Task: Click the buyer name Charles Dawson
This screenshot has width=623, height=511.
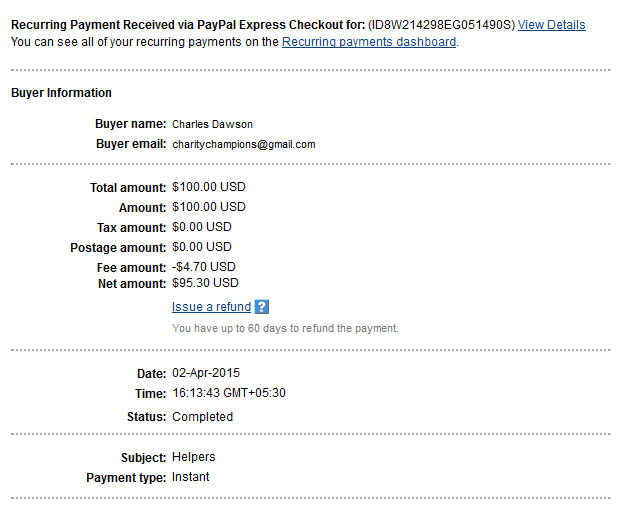Action: point(212,124)
